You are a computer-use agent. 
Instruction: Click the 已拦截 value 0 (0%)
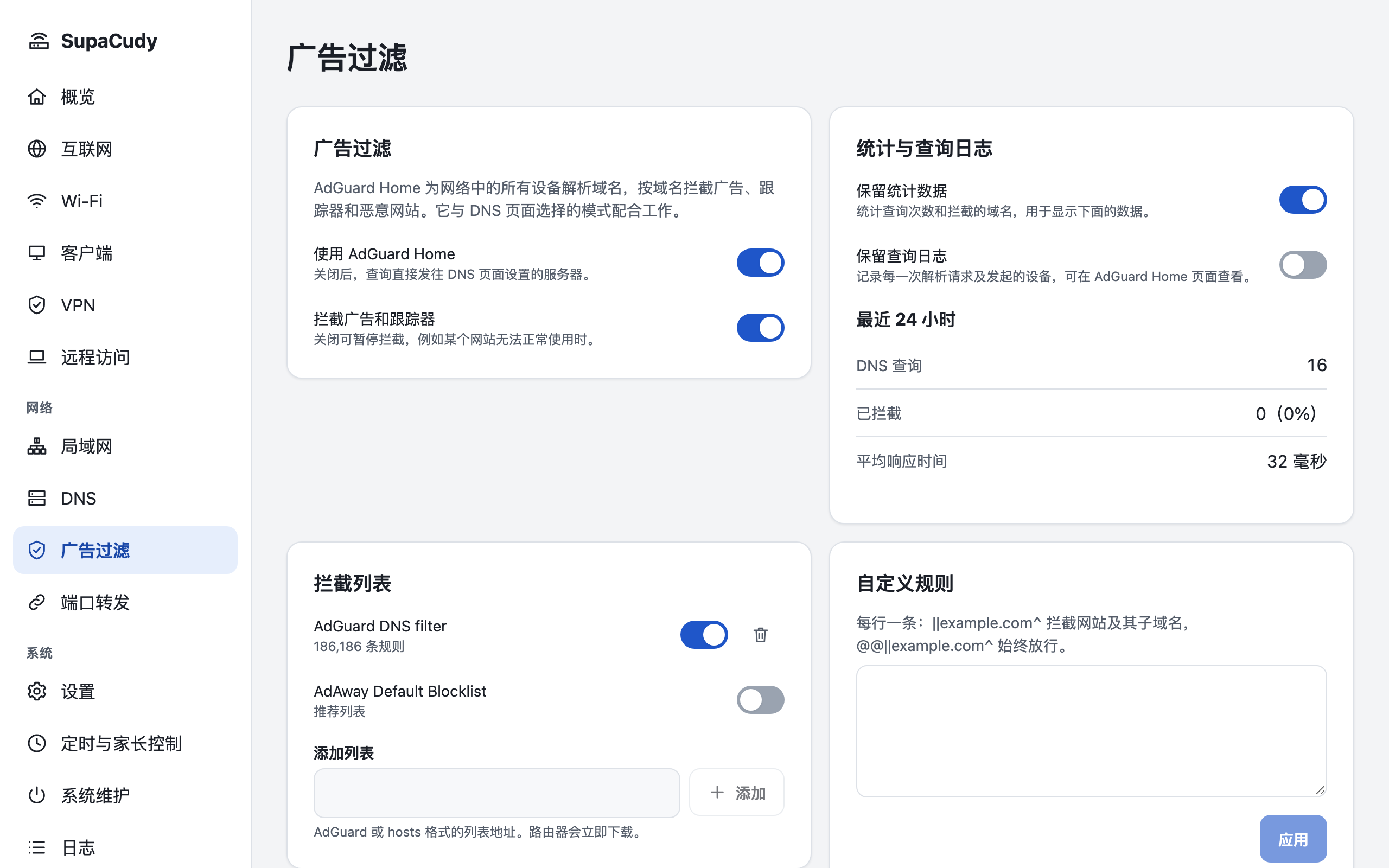click(1286, 413)
